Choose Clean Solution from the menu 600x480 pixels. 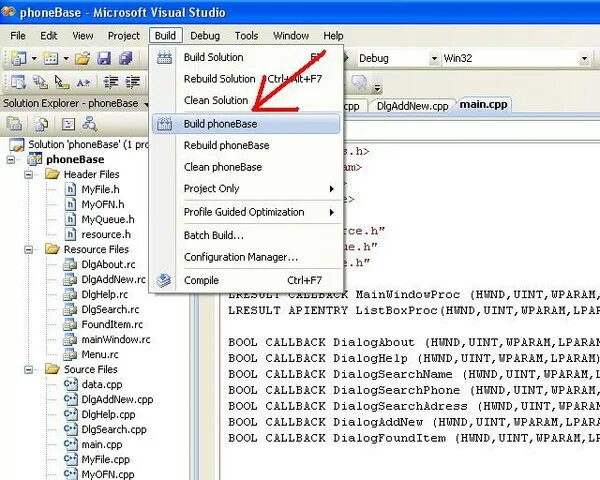(x=246, y=100)
